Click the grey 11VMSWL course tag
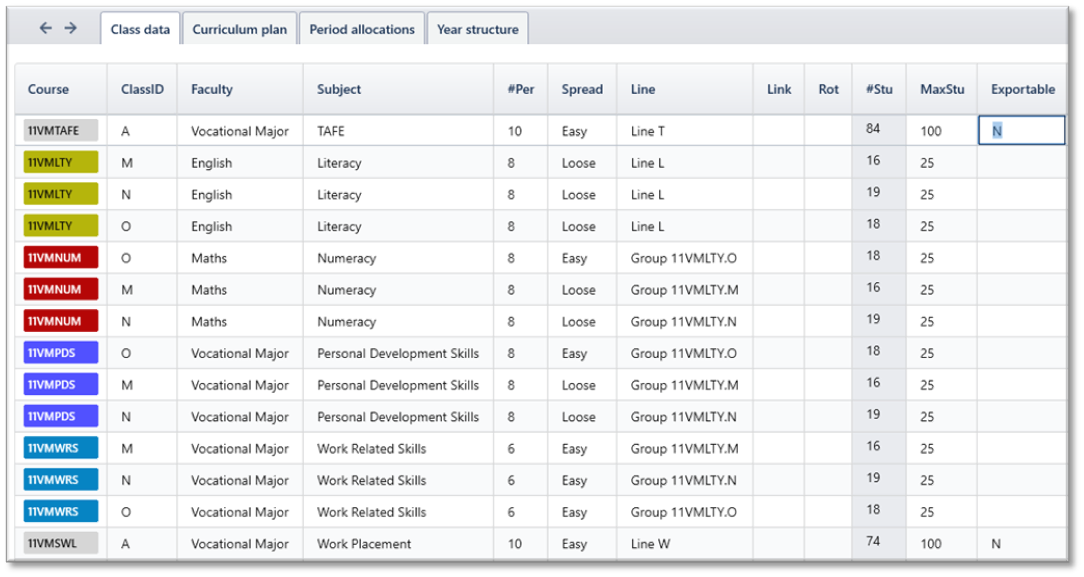 (x=61, y=543)
